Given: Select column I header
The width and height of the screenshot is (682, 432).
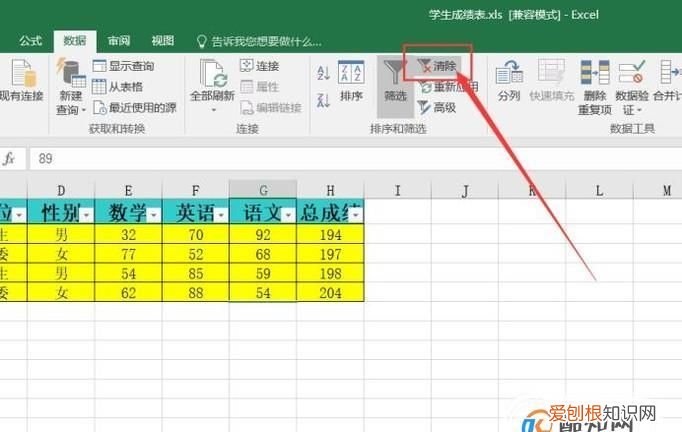Looking at the screenshot, I should click(x=398, y=190).
